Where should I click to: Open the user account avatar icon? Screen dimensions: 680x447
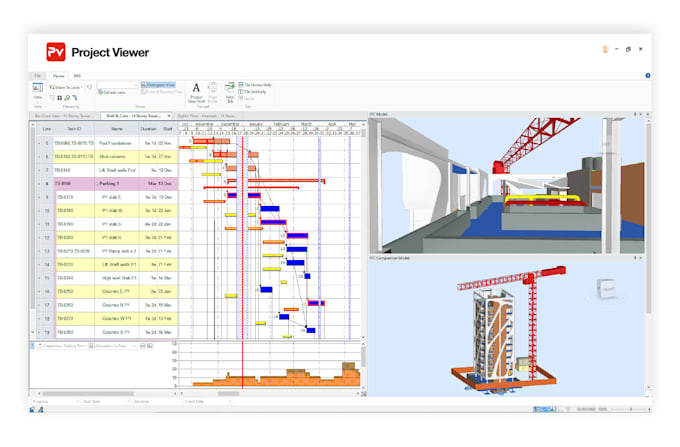[605, 49]
